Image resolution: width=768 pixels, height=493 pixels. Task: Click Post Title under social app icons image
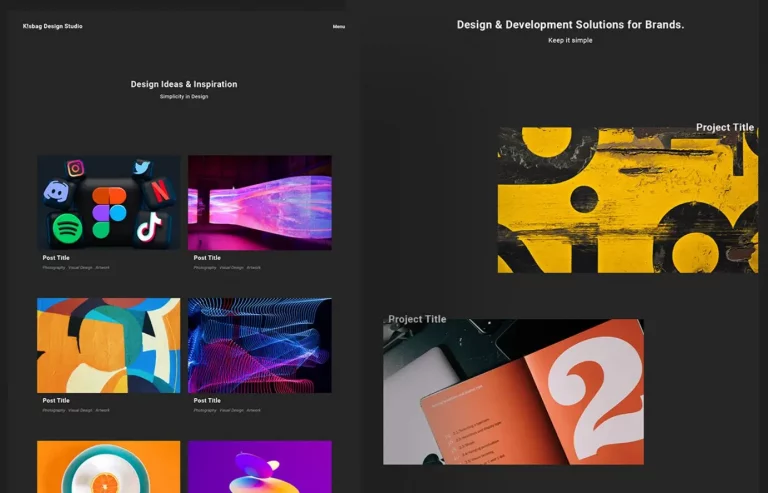[56, 258]
